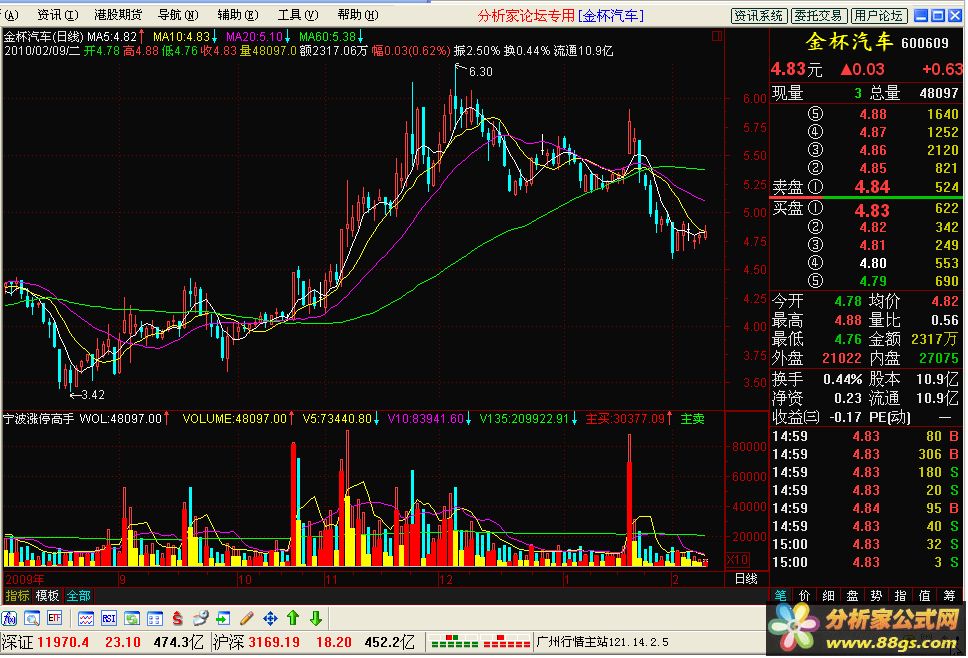Click the 3.42 low price marker
The width and height of the screenshot is (968, 658).
tap(93, 394)
